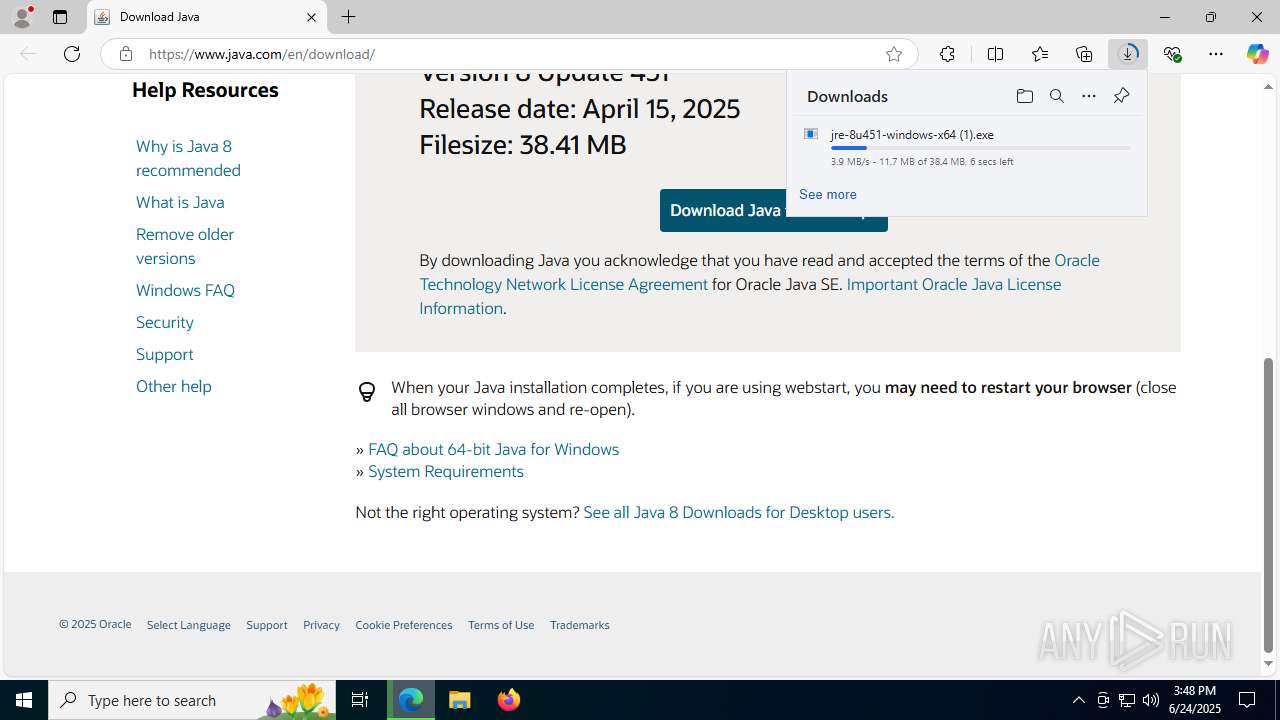The image size is (1280, 720).
Task: Open Trademarks footer link
Action: pos(579,625)
